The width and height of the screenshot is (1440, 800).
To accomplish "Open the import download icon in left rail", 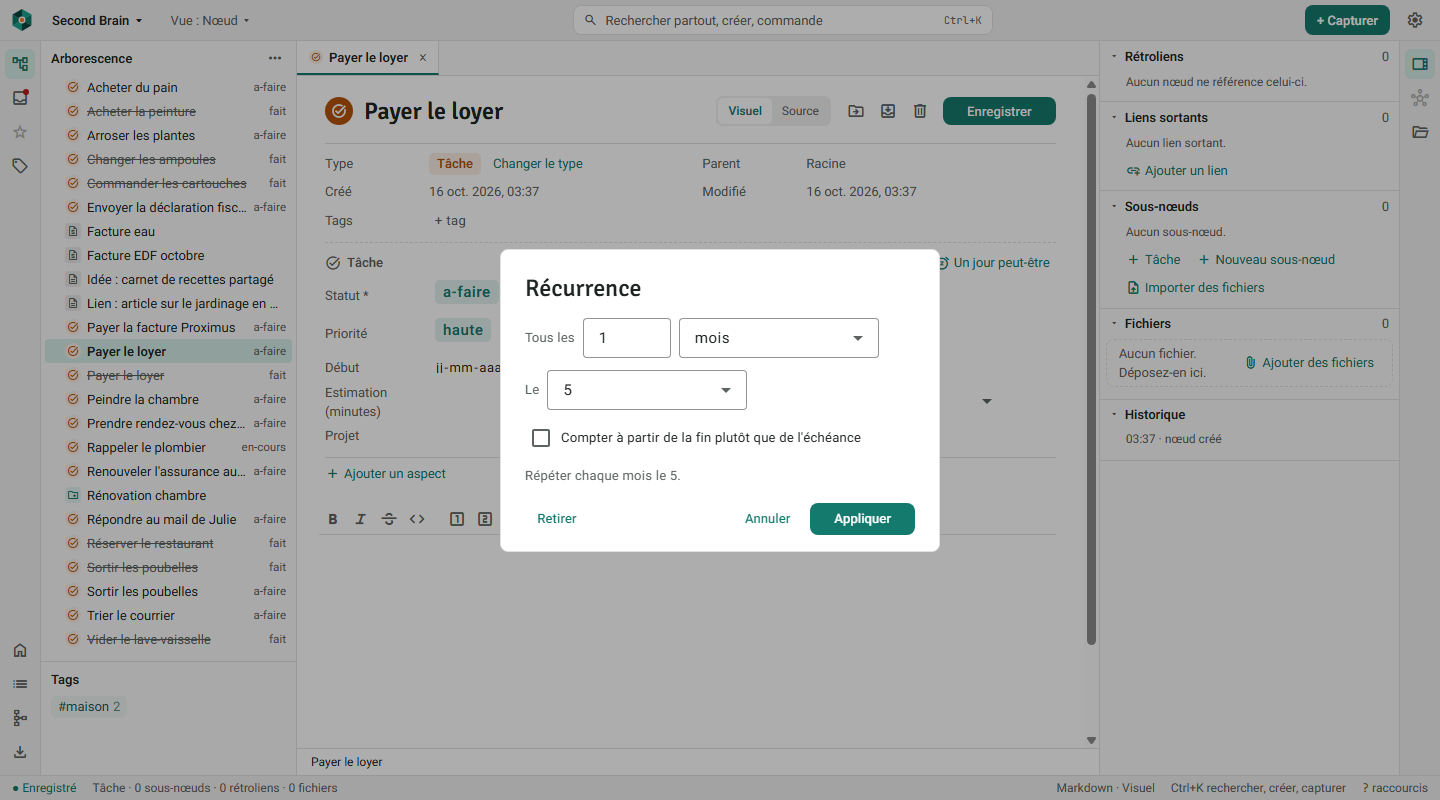I will 20,752.
